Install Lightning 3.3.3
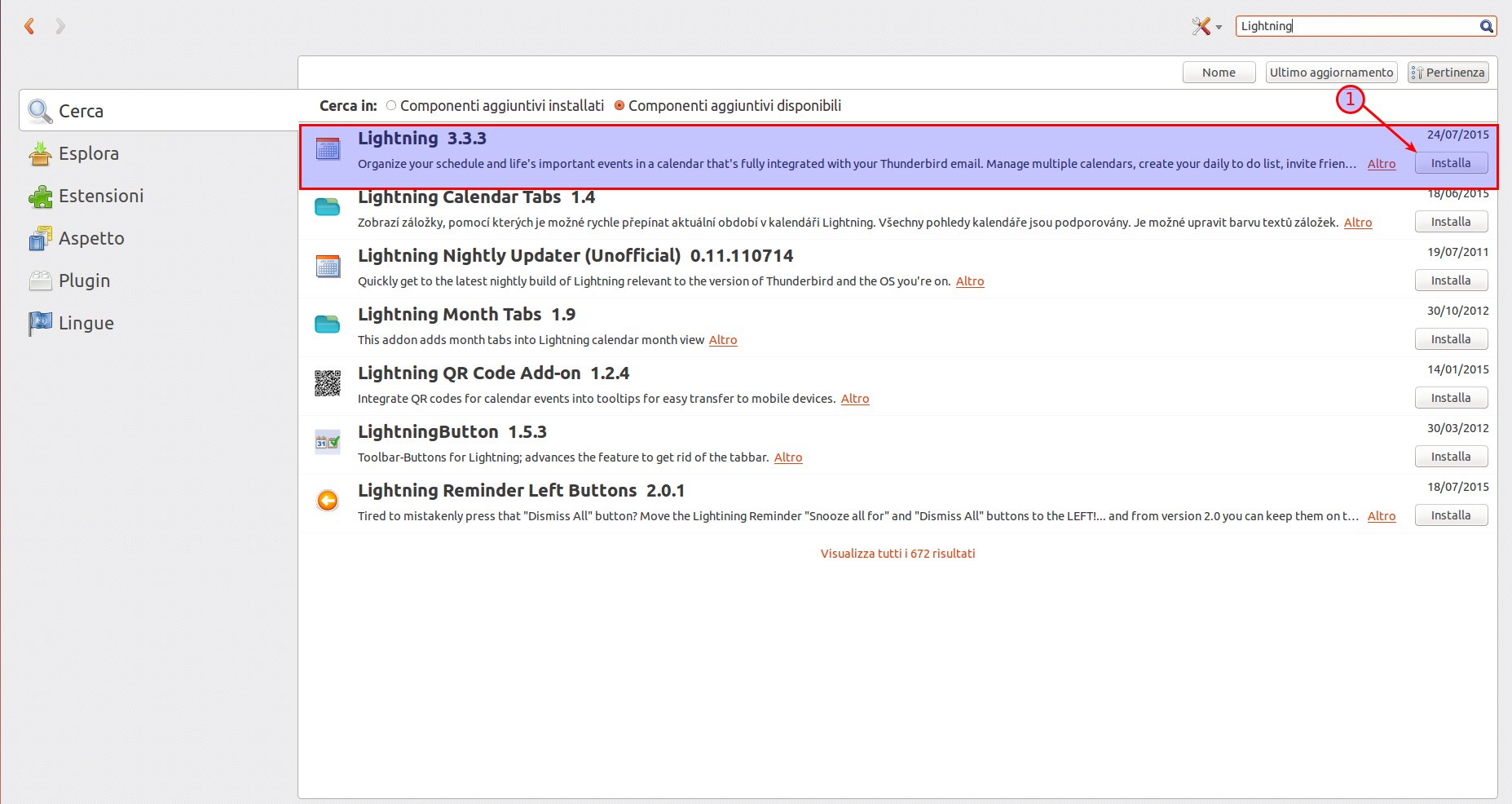1512x804 pixels. click(1451, 163)
